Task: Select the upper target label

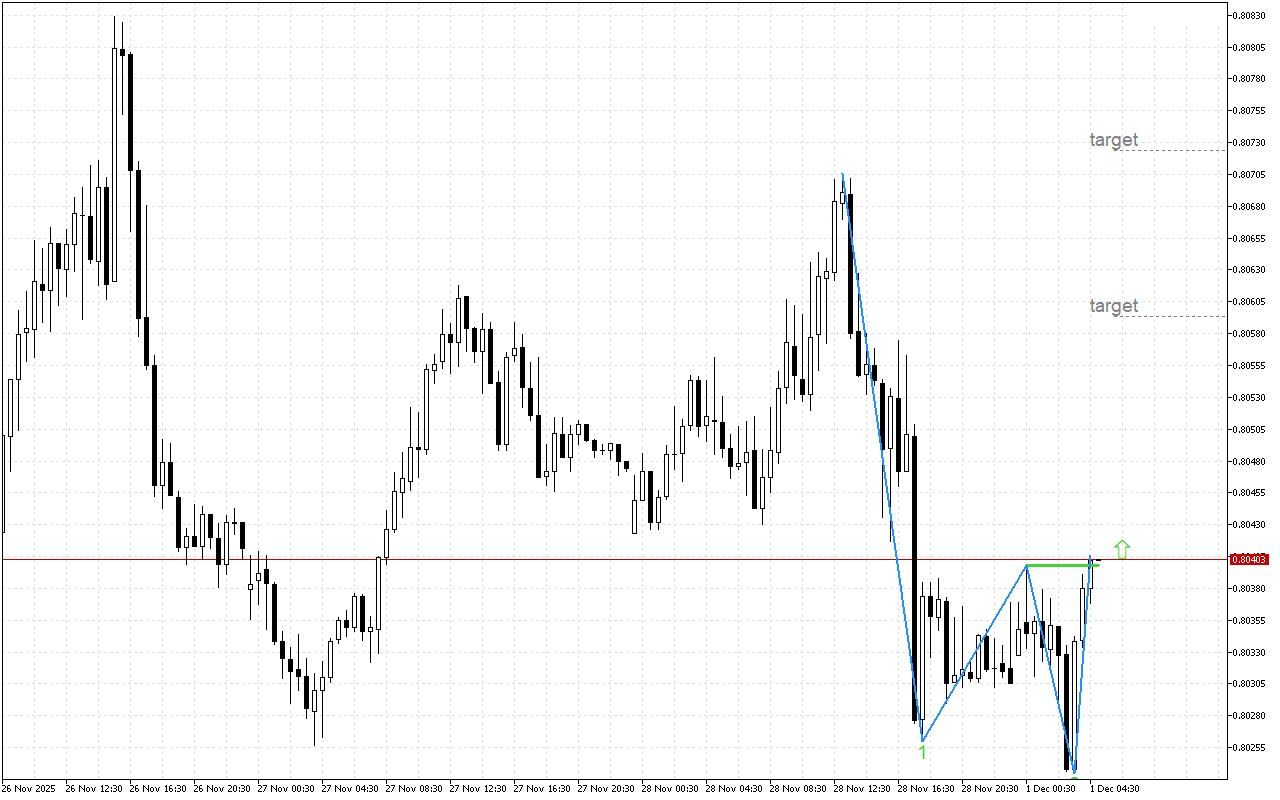Action: (x=1113, y=140)
